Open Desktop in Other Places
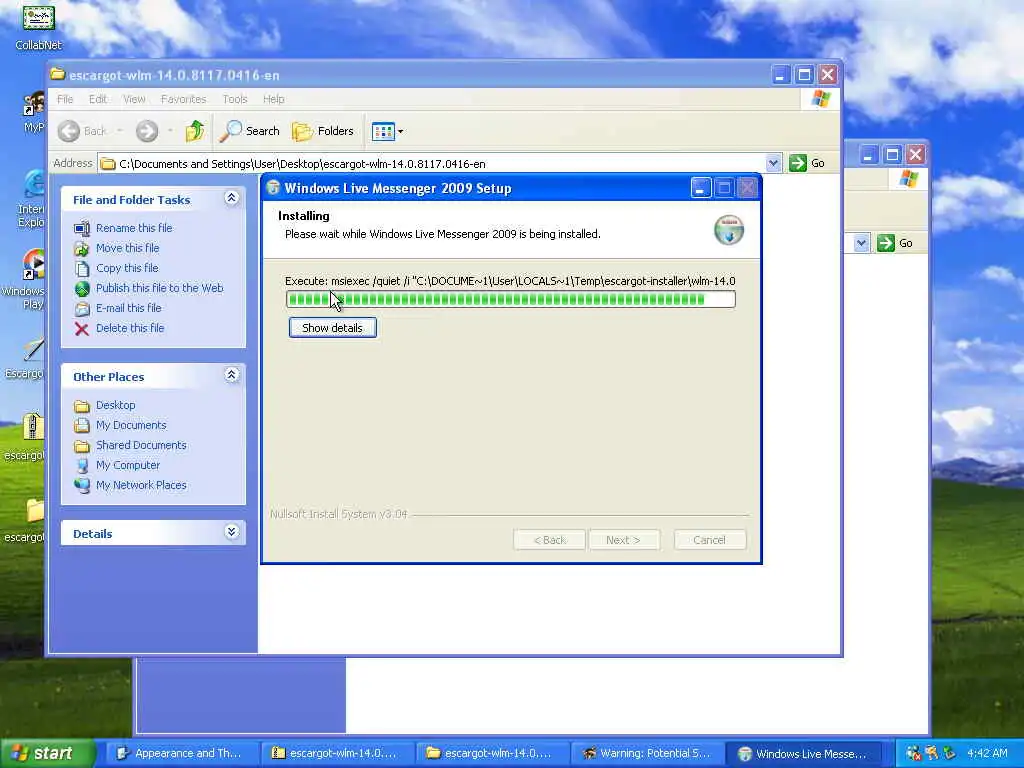 116,405
